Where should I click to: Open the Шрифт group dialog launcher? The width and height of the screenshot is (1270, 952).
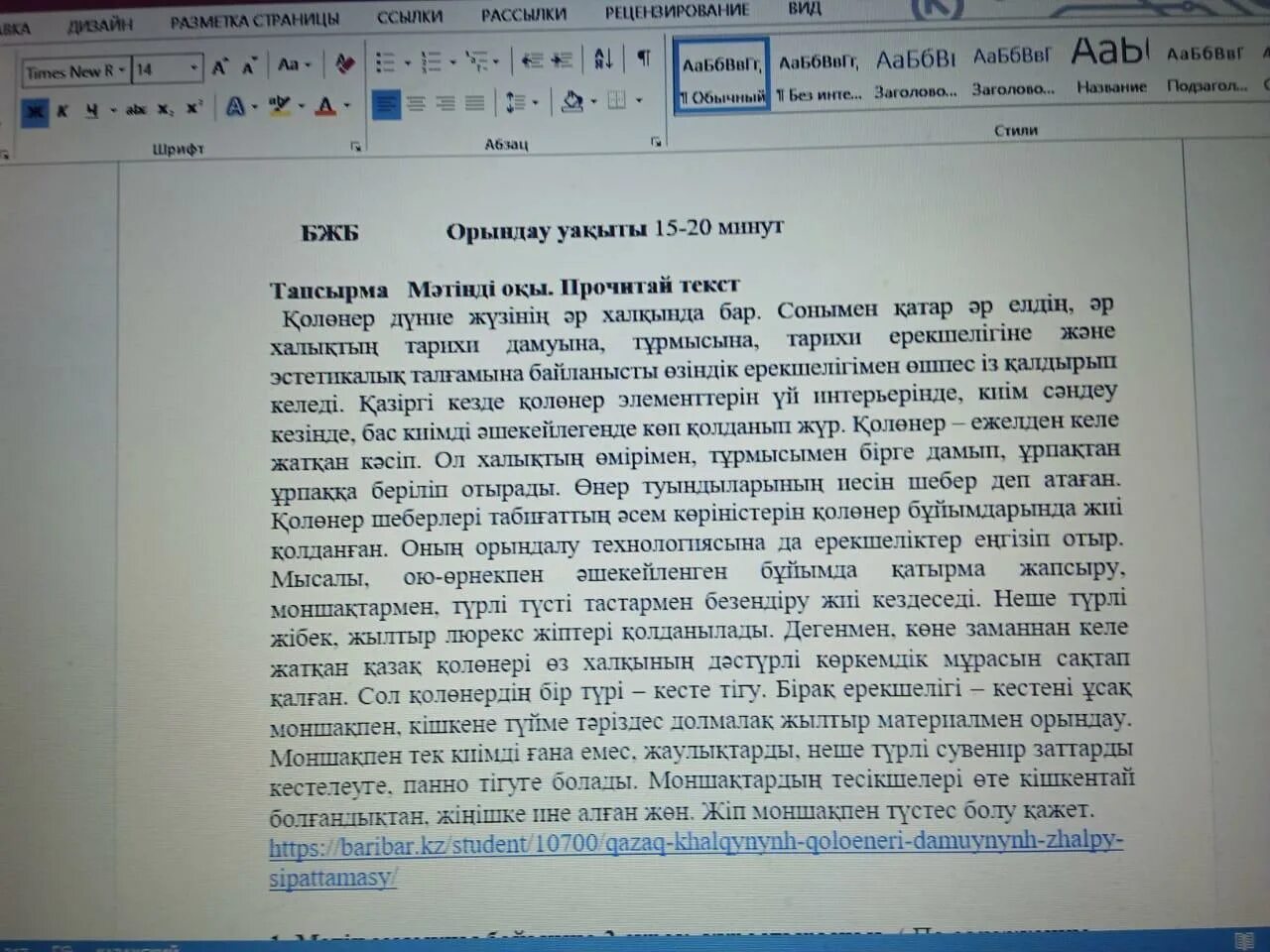(x=355, y=147)
